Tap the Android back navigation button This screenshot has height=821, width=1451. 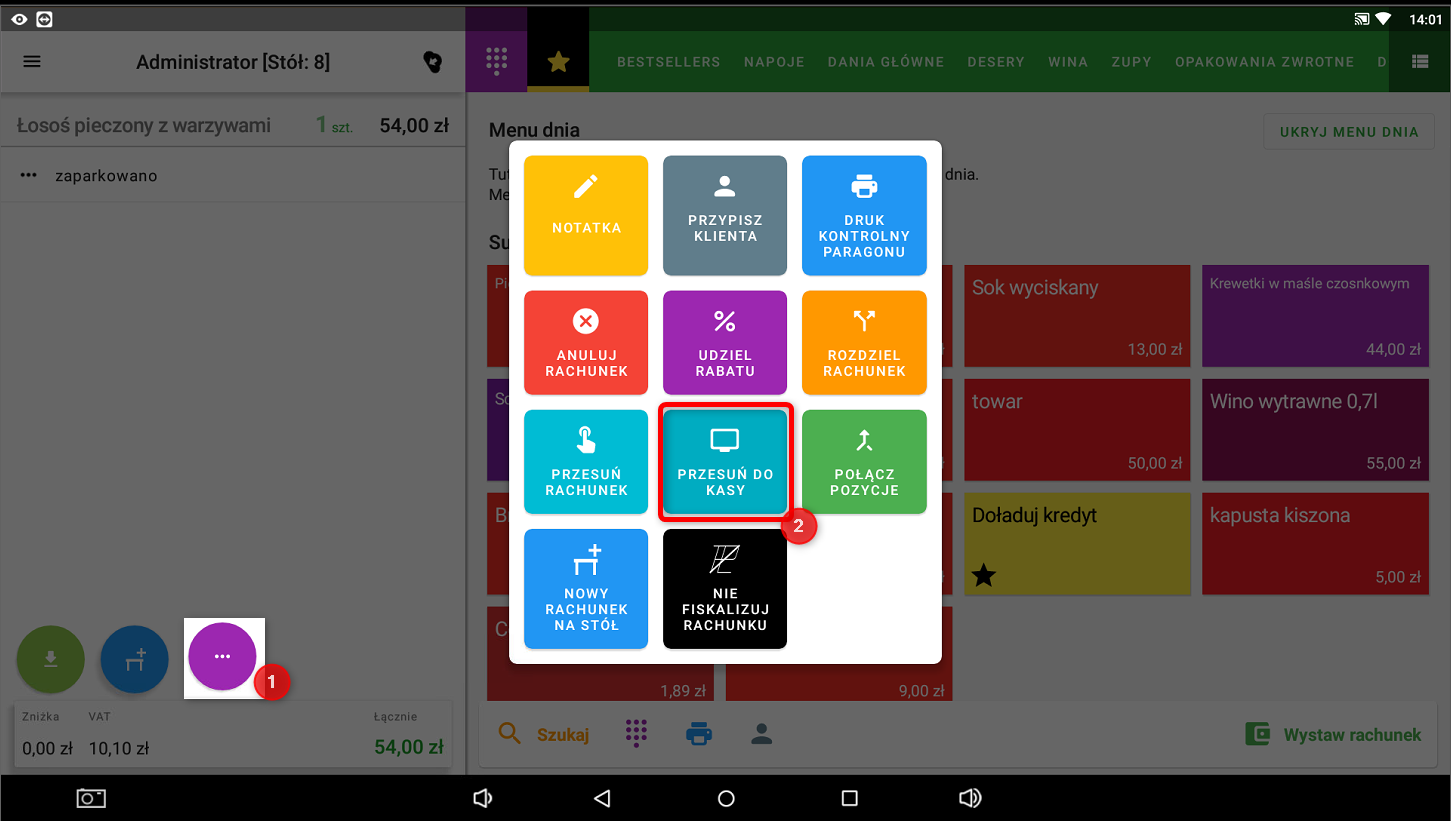(x=602, y=798)
